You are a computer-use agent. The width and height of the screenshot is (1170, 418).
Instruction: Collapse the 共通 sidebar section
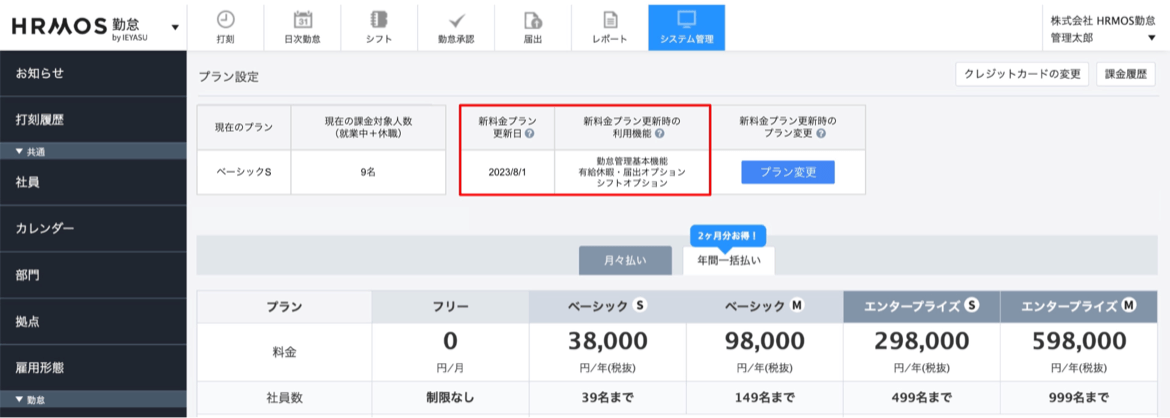pyautogui.click(x=20, y=152)
